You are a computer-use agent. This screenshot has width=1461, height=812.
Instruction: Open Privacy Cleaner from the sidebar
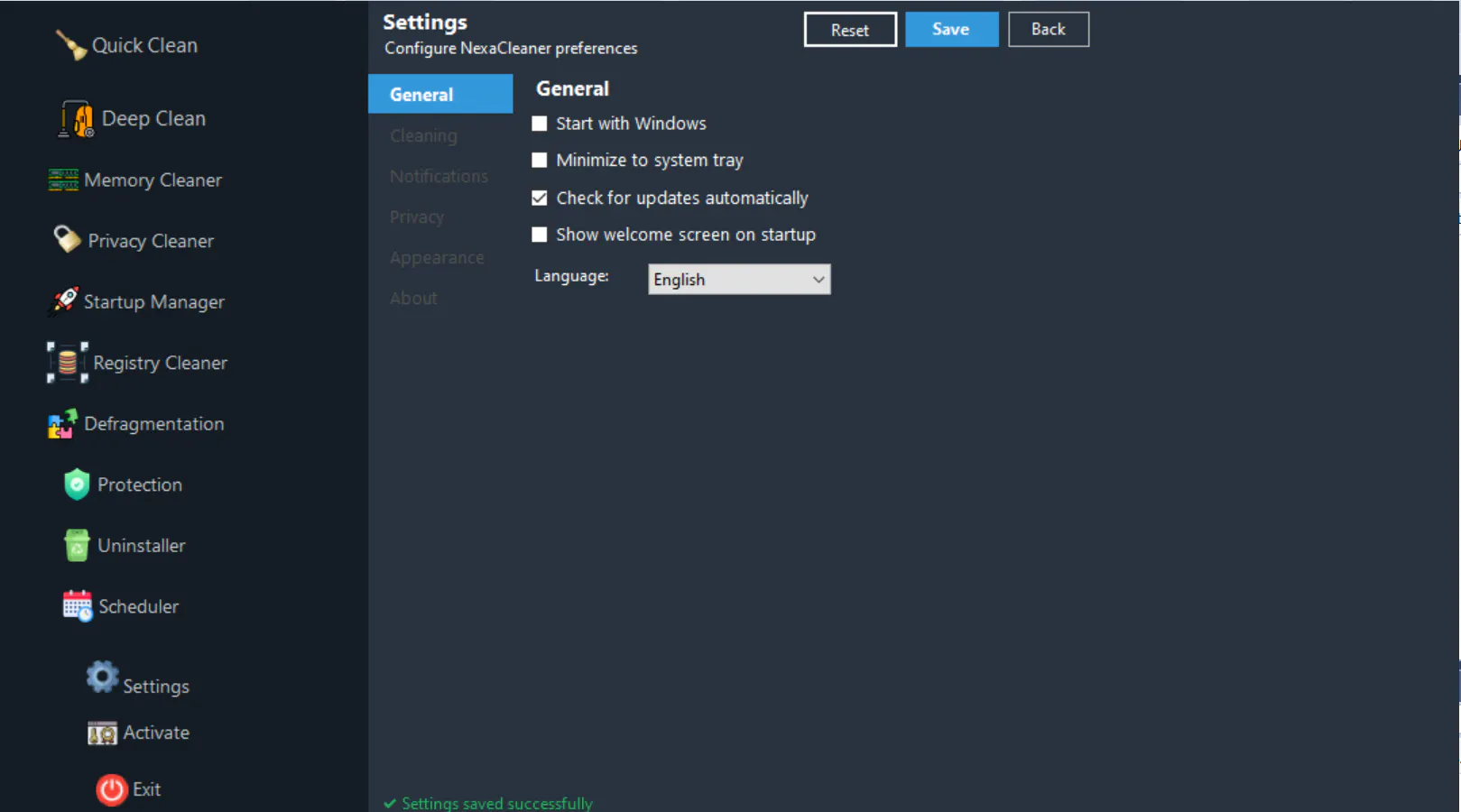click(x=151, y=241)
